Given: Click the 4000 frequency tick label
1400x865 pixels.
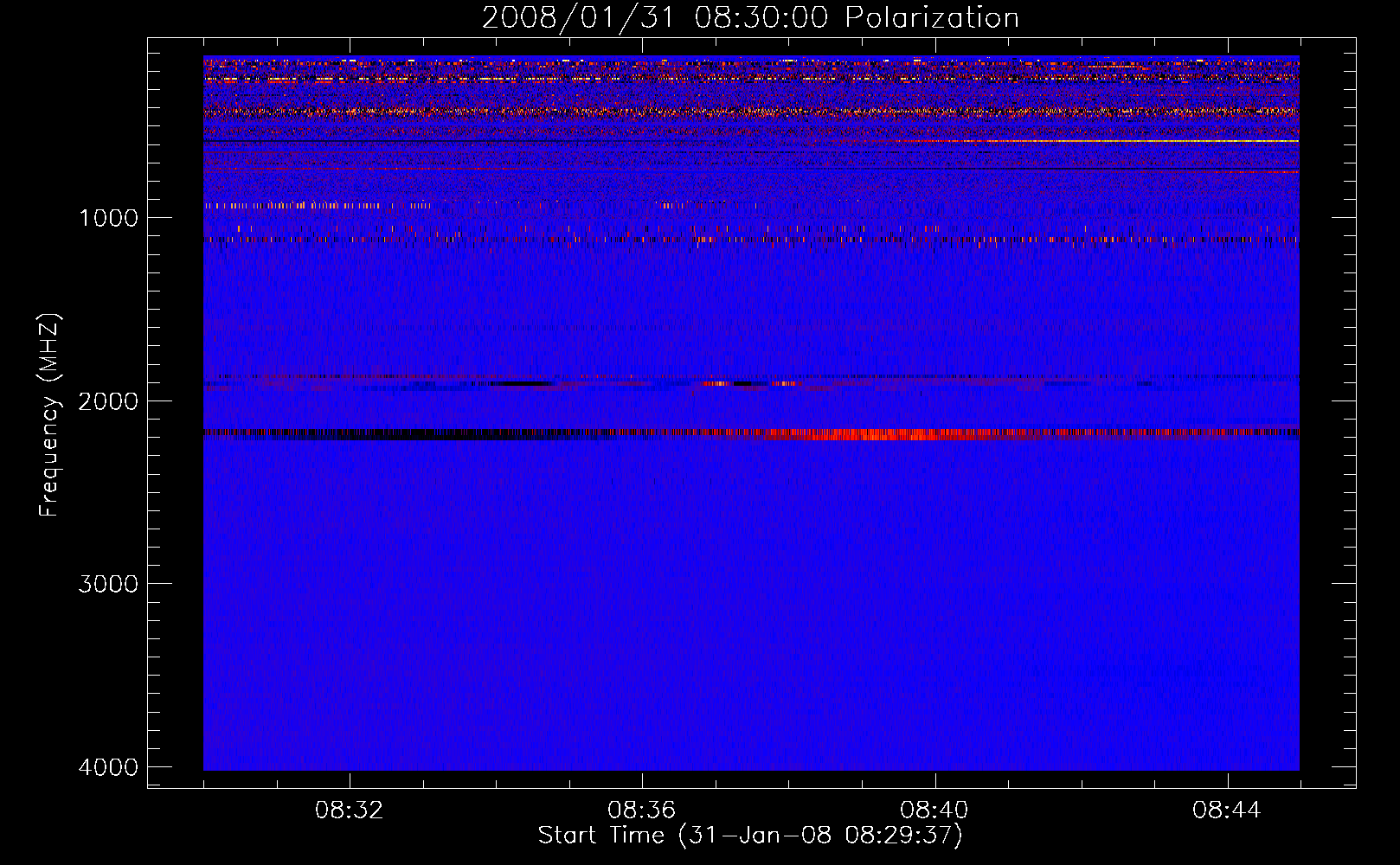Looking at the screenshot, I should pyautogui.click(x=108, y=767).
